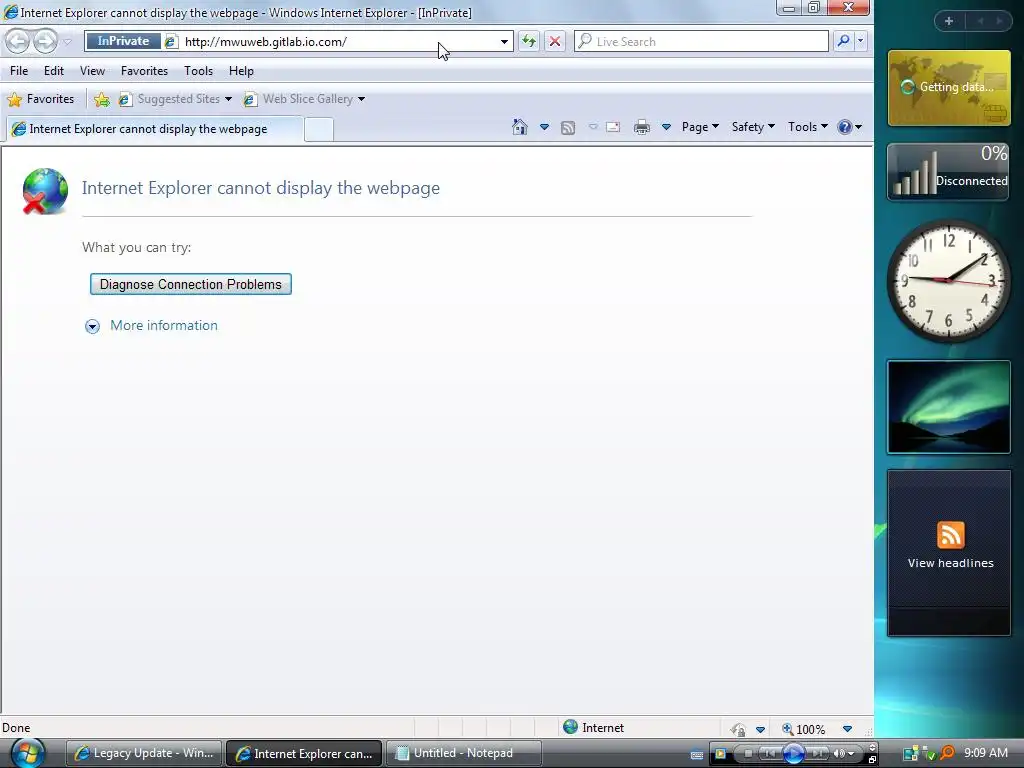Open the Help menu
The width and height of the screenshot is (1024, 768).
click(x=241, y=71)
